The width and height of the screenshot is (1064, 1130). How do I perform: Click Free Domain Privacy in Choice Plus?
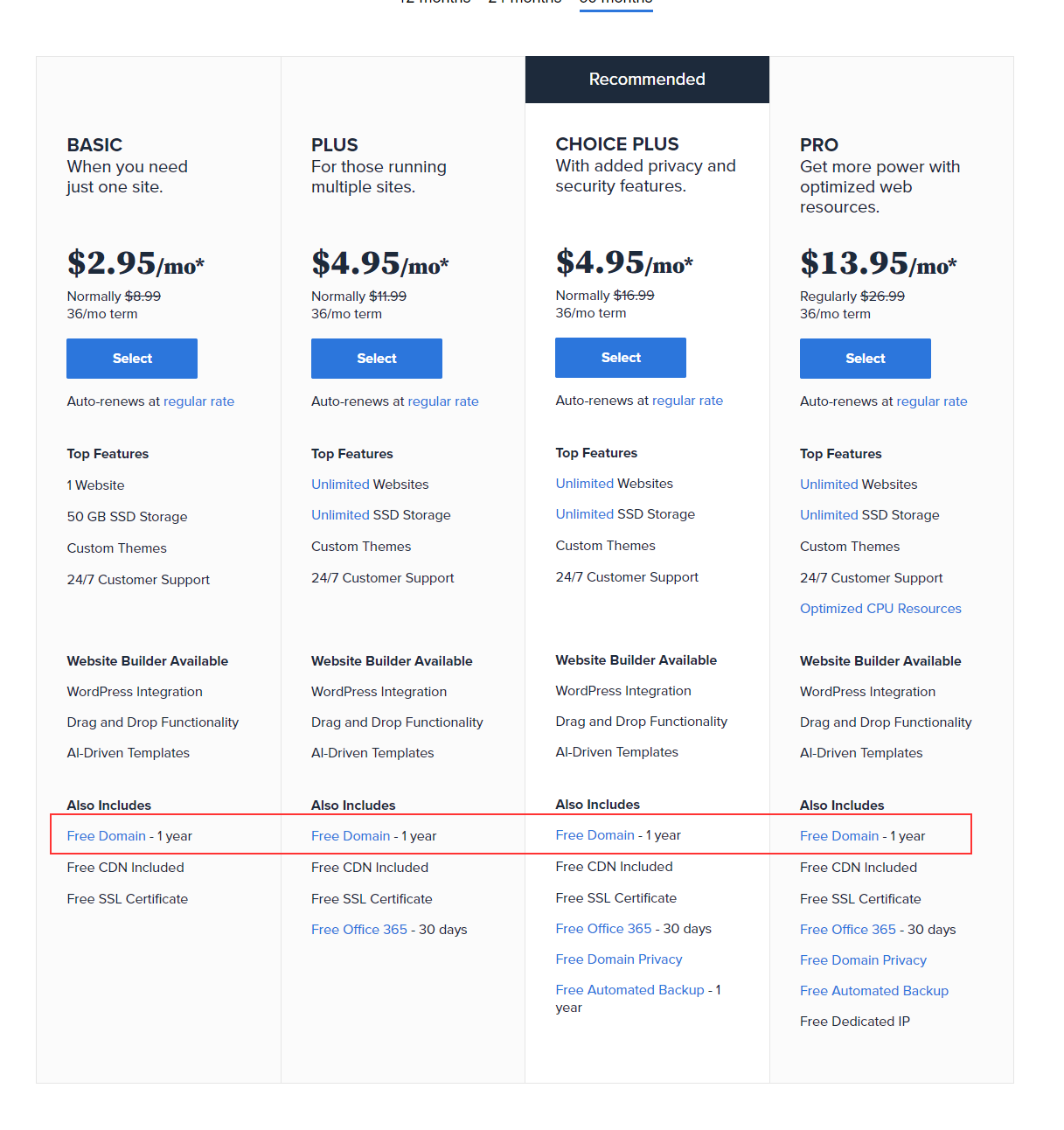[x=619, y=959]
